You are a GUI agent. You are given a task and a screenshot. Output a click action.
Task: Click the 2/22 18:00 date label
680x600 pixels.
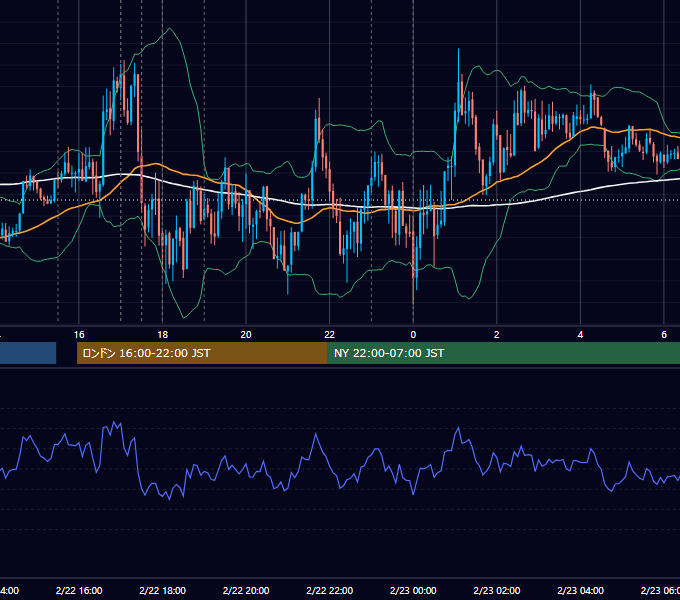163,590
